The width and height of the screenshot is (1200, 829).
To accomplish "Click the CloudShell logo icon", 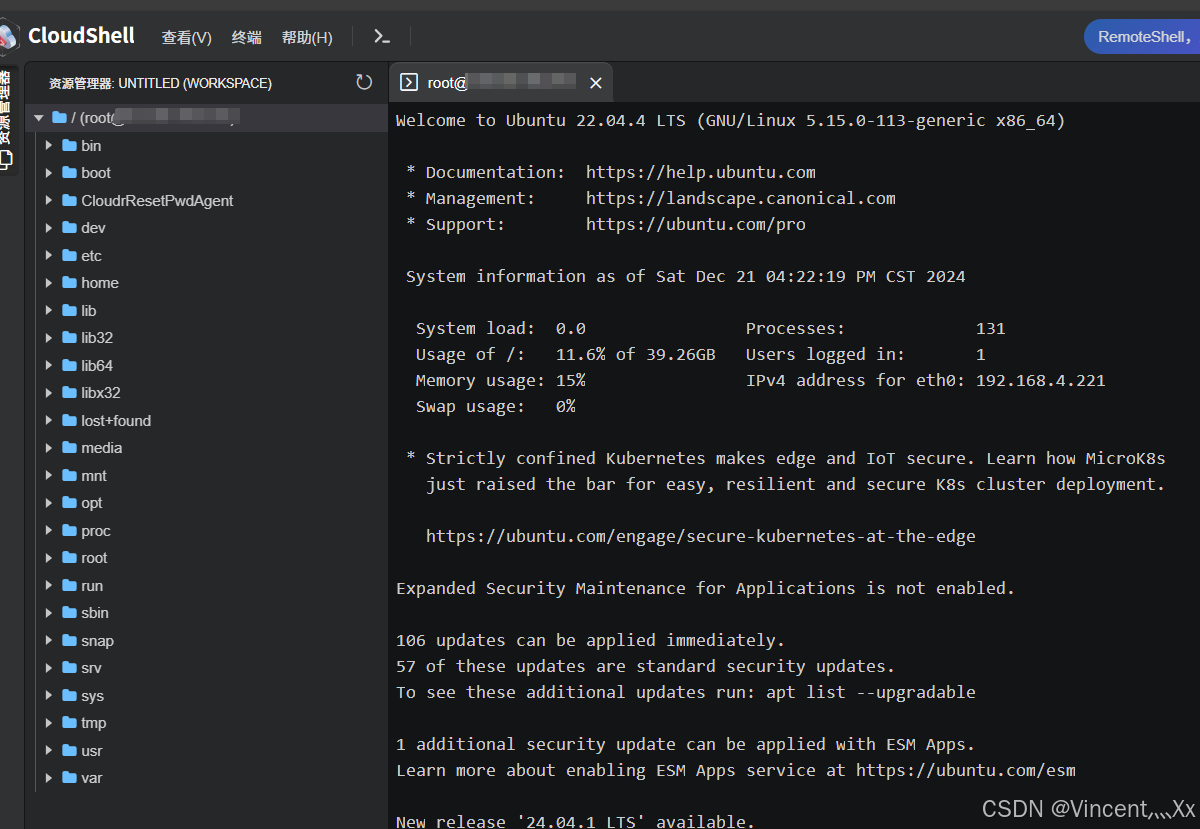I will click(9, 36).
